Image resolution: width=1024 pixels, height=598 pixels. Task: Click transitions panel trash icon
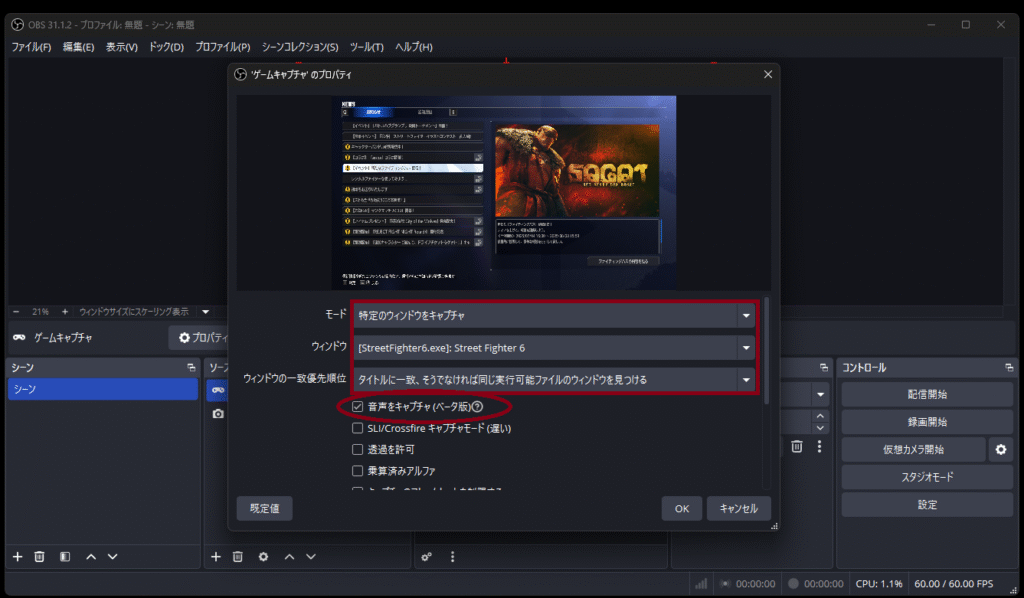pos(797,447)
